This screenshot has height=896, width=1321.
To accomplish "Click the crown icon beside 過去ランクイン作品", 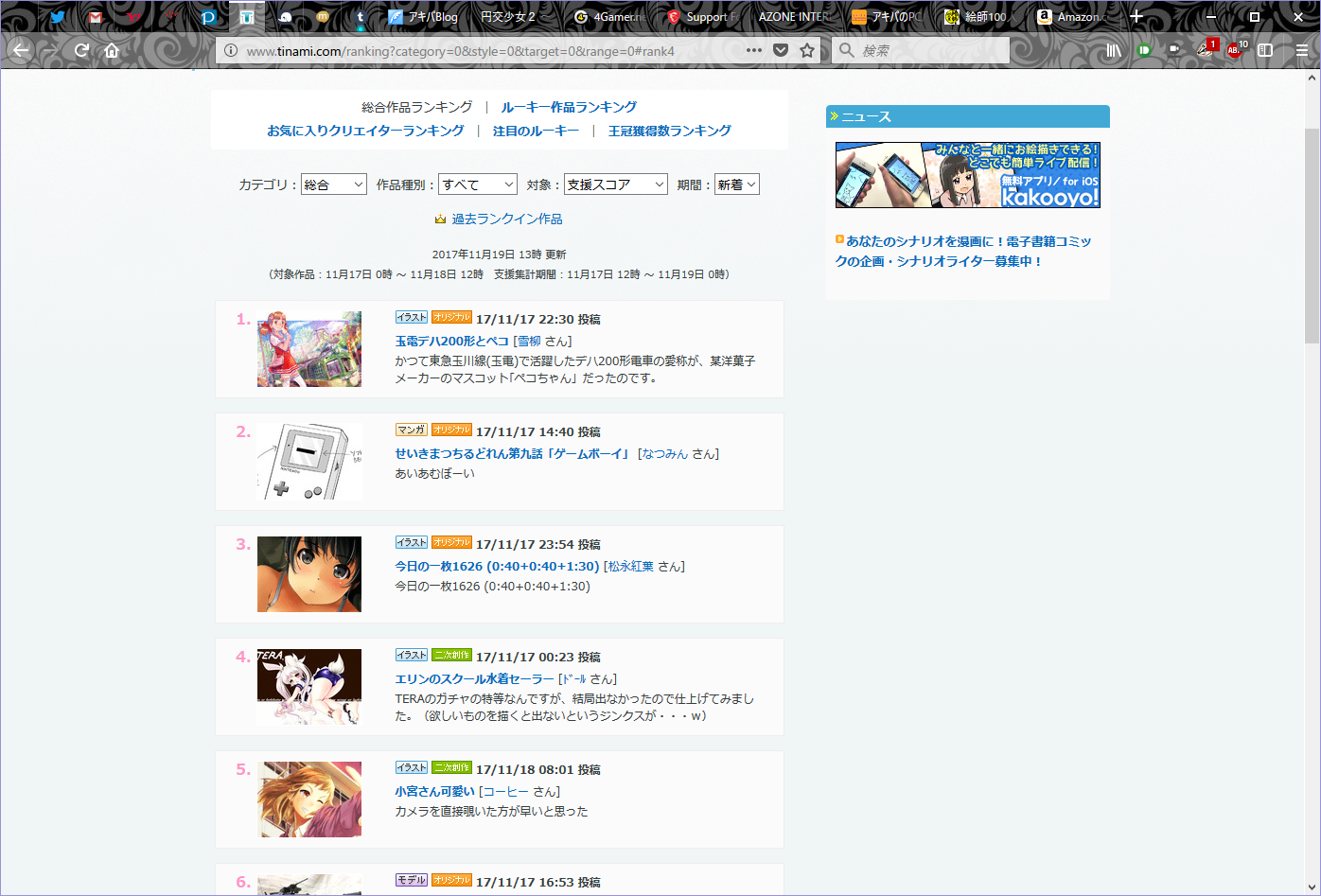I will (x=440, y=220).
